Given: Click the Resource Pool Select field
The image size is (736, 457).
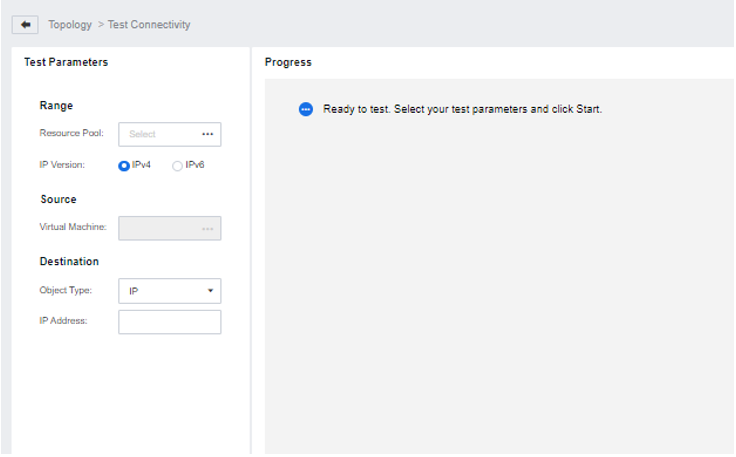Looking at the screenshot, I should pos(169,135).
